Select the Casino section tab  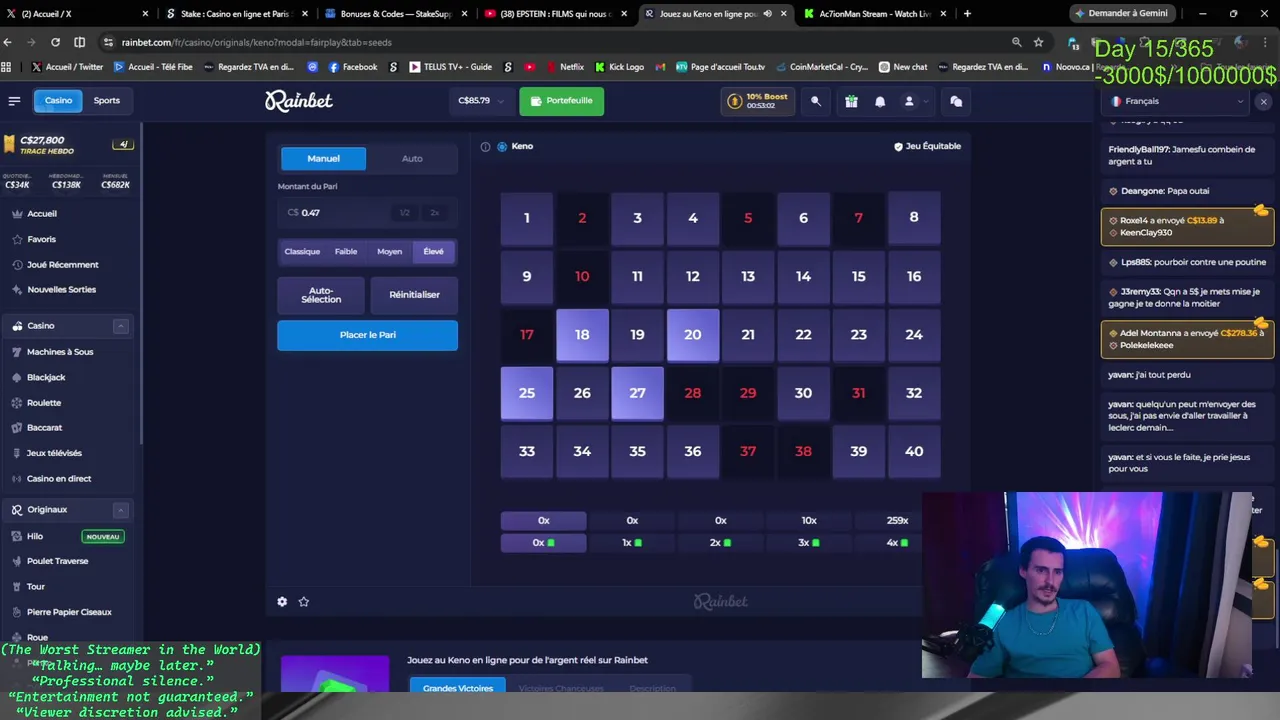click(58, 101)
